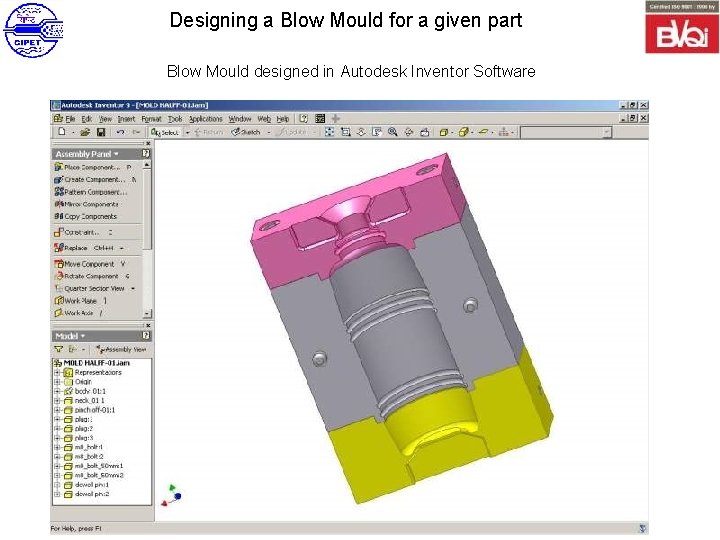Click the Assembly Panel help icon
This screenshot has width=720, height=540.
[x=146, y=154]
